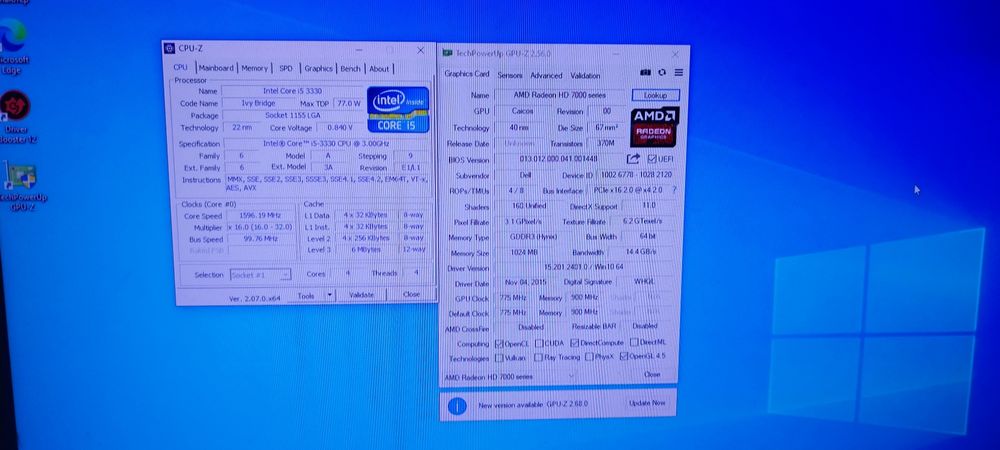This screenshot has height=450, width=1000.
Task: Click the Code Name value Ivy Bridge
Action: point(259,103)
